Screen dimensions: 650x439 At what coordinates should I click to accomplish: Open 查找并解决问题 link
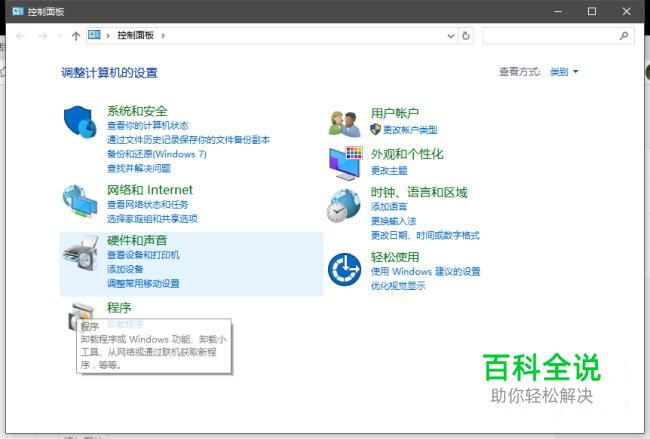[x=139, y=168]
